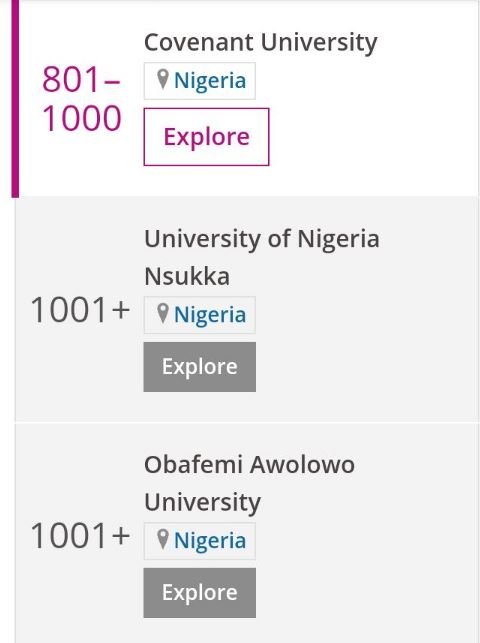
Task: Open the Covenant University title
Action: pos(261,43)
